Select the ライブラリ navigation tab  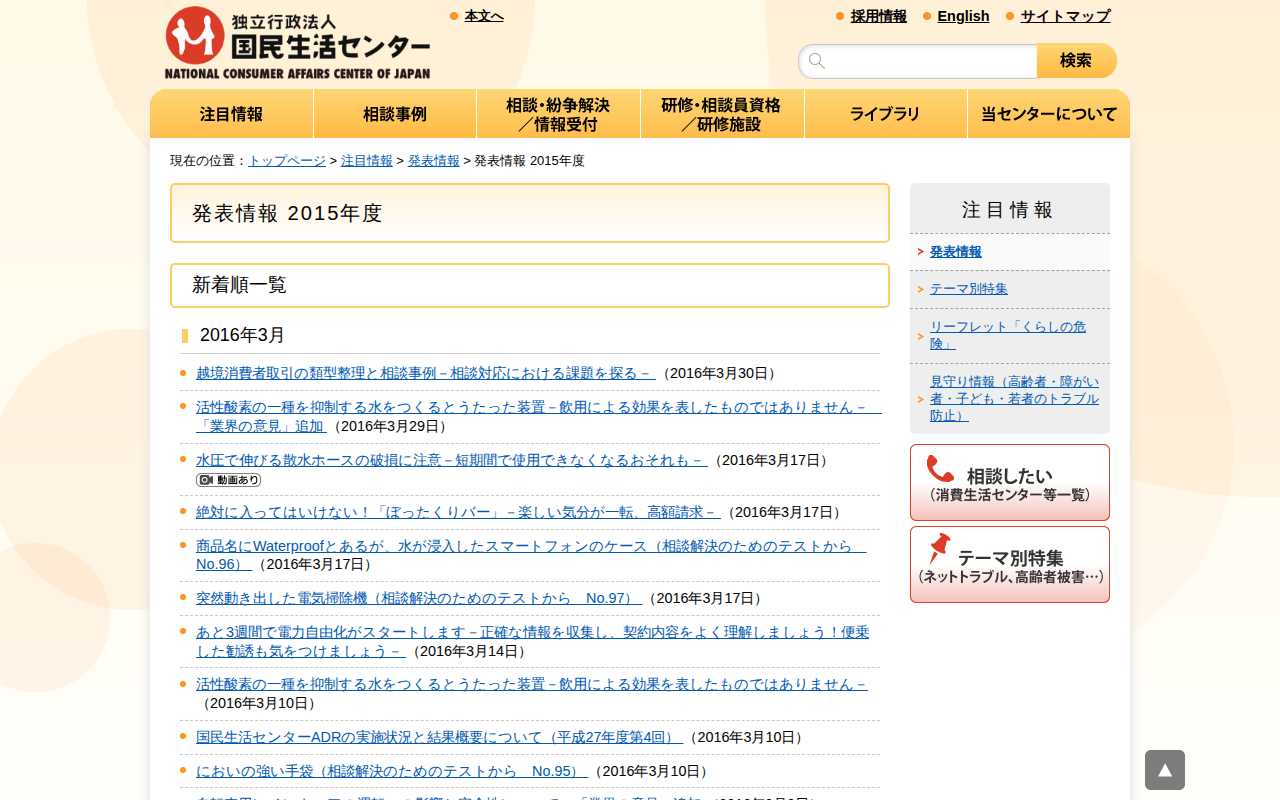tap(885, 114)
